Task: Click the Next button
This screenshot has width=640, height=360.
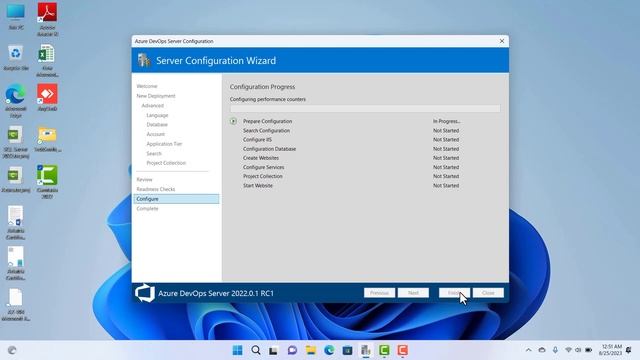Action: pyautogui.click(x=413, y=293)
